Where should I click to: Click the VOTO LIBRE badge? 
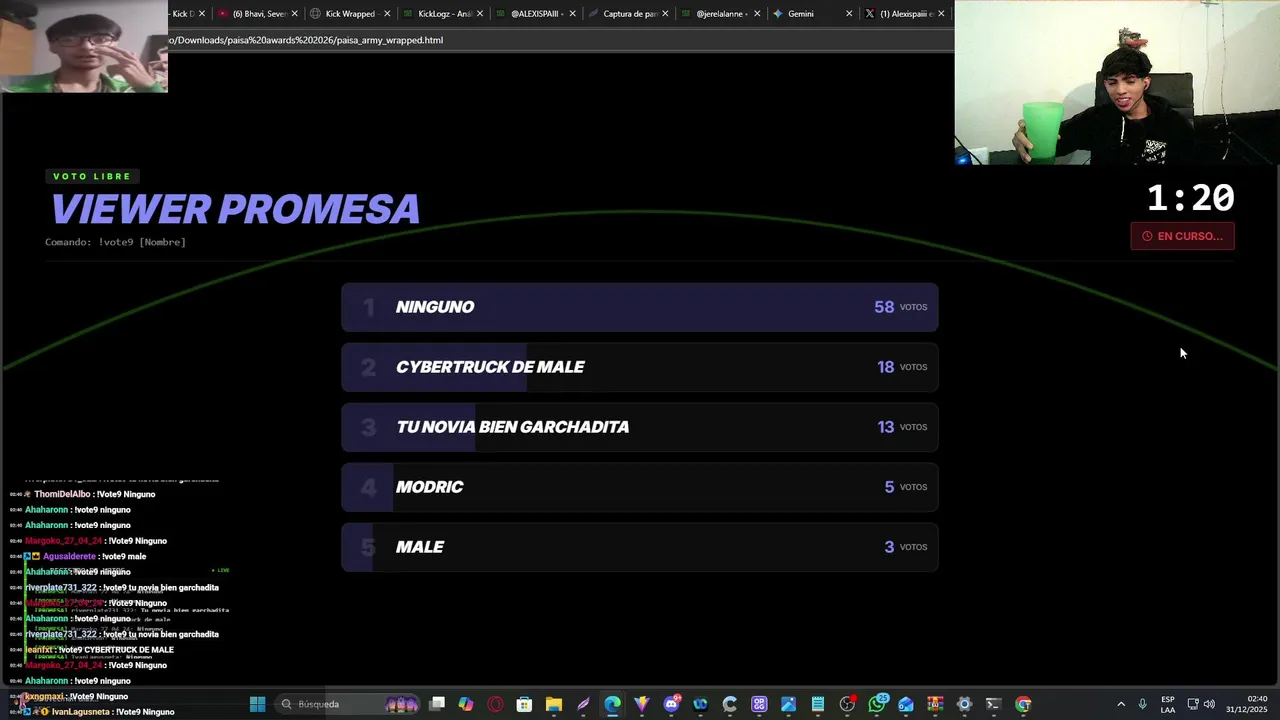[92, 176]
